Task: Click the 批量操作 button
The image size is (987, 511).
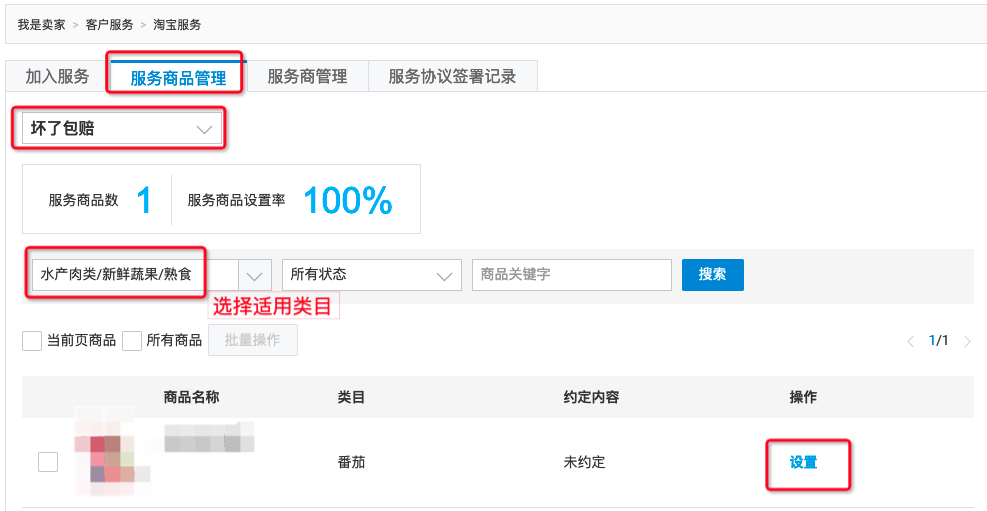Action: click(253, 340)
